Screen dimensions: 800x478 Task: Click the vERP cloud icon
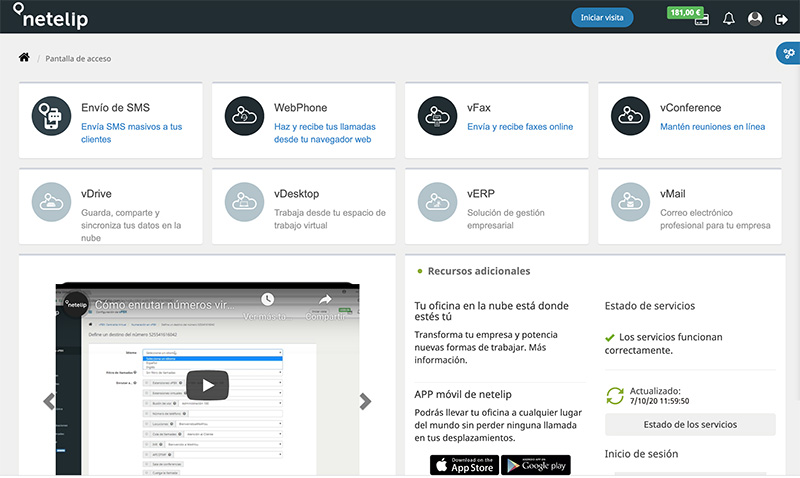(x=437, y=202)
